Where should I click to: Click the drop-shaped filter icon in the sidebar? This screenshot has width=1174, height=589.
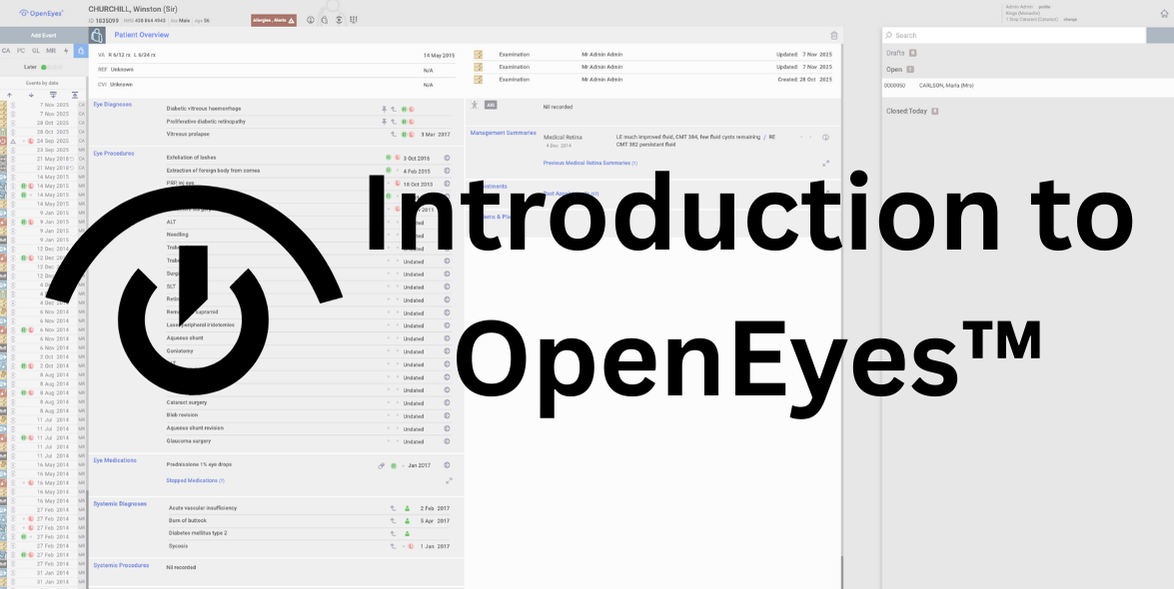point(81,50)
